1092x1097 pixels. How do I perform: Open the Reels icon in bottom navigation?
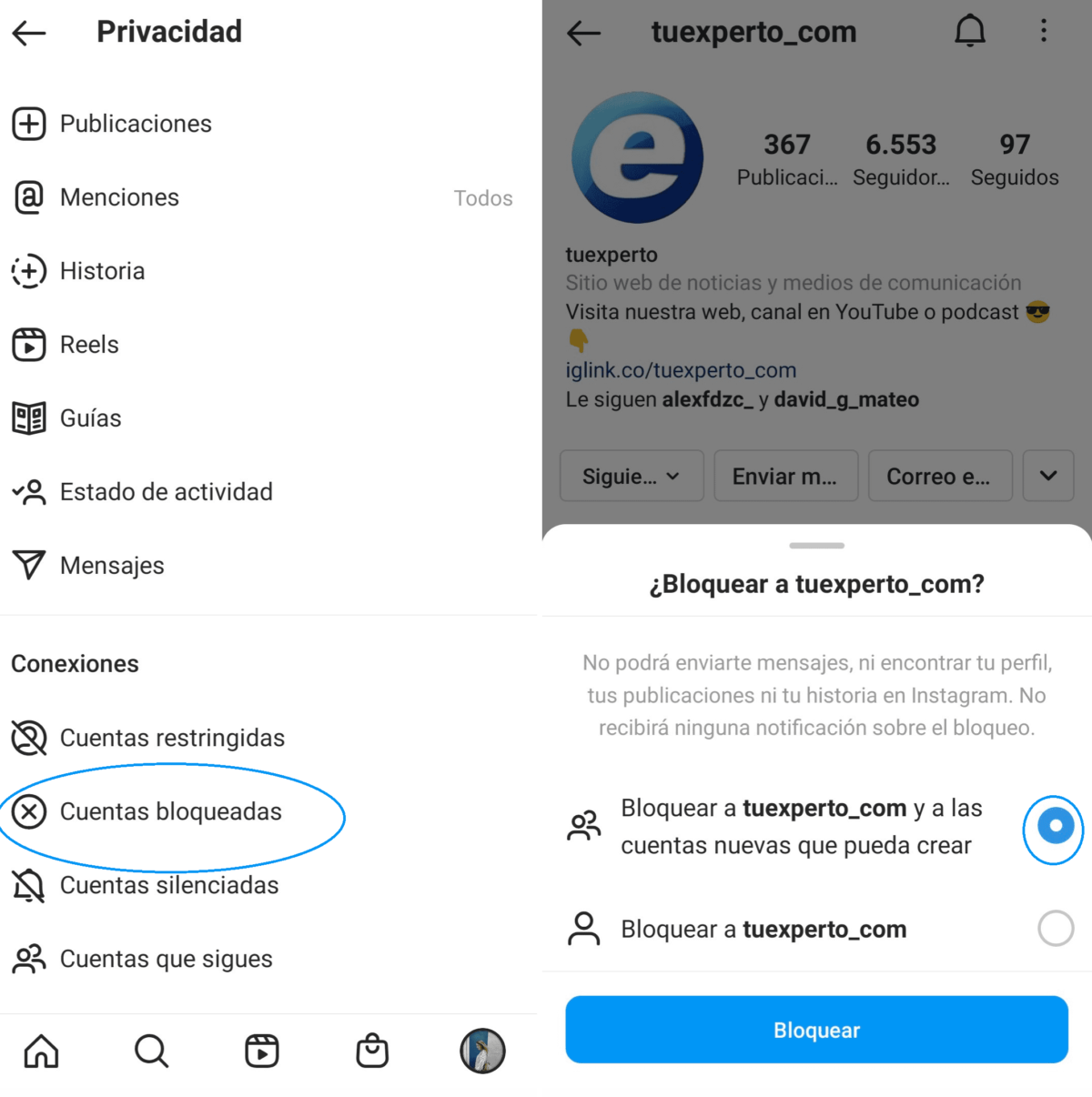pyautogui.click(x=262, y=1051)
